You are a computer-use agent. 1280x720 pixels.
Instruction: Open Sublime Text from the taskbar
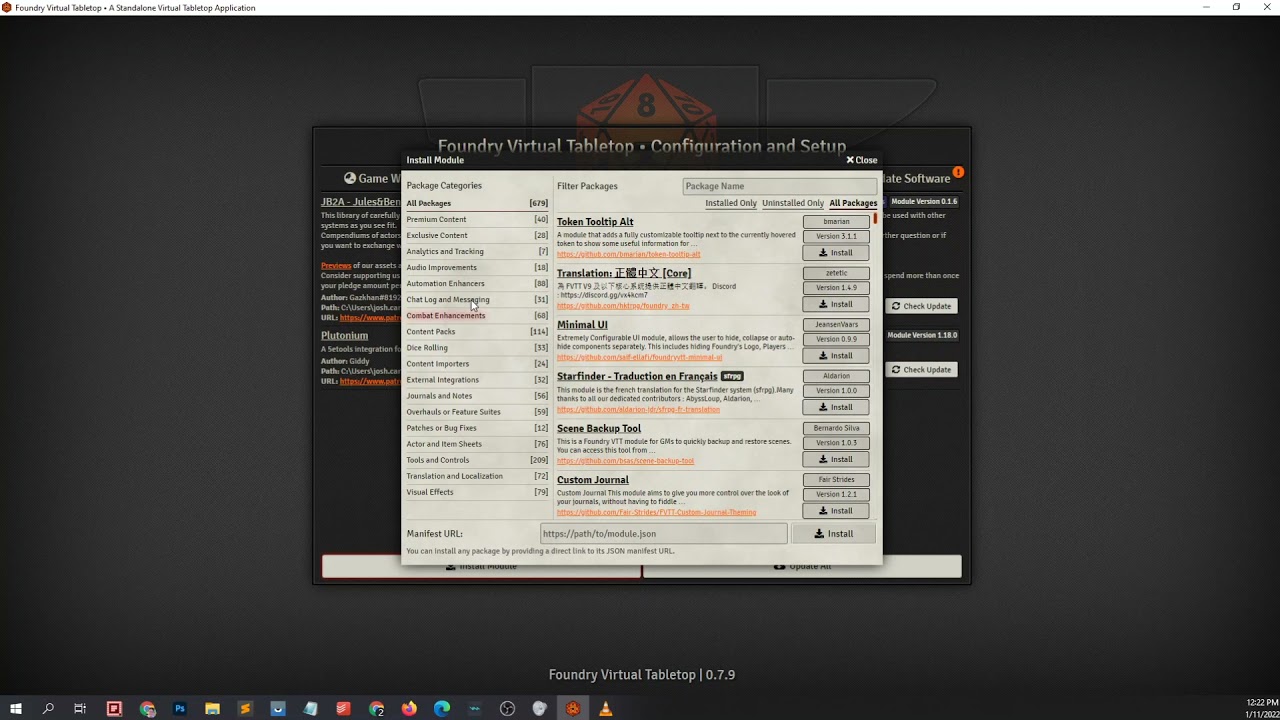coord(245,709)
